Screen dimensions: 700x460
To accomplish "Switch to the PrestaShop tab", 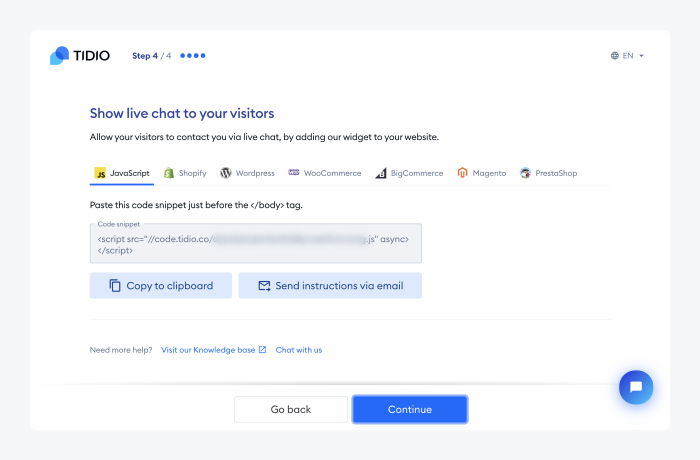I will (549, 173).
